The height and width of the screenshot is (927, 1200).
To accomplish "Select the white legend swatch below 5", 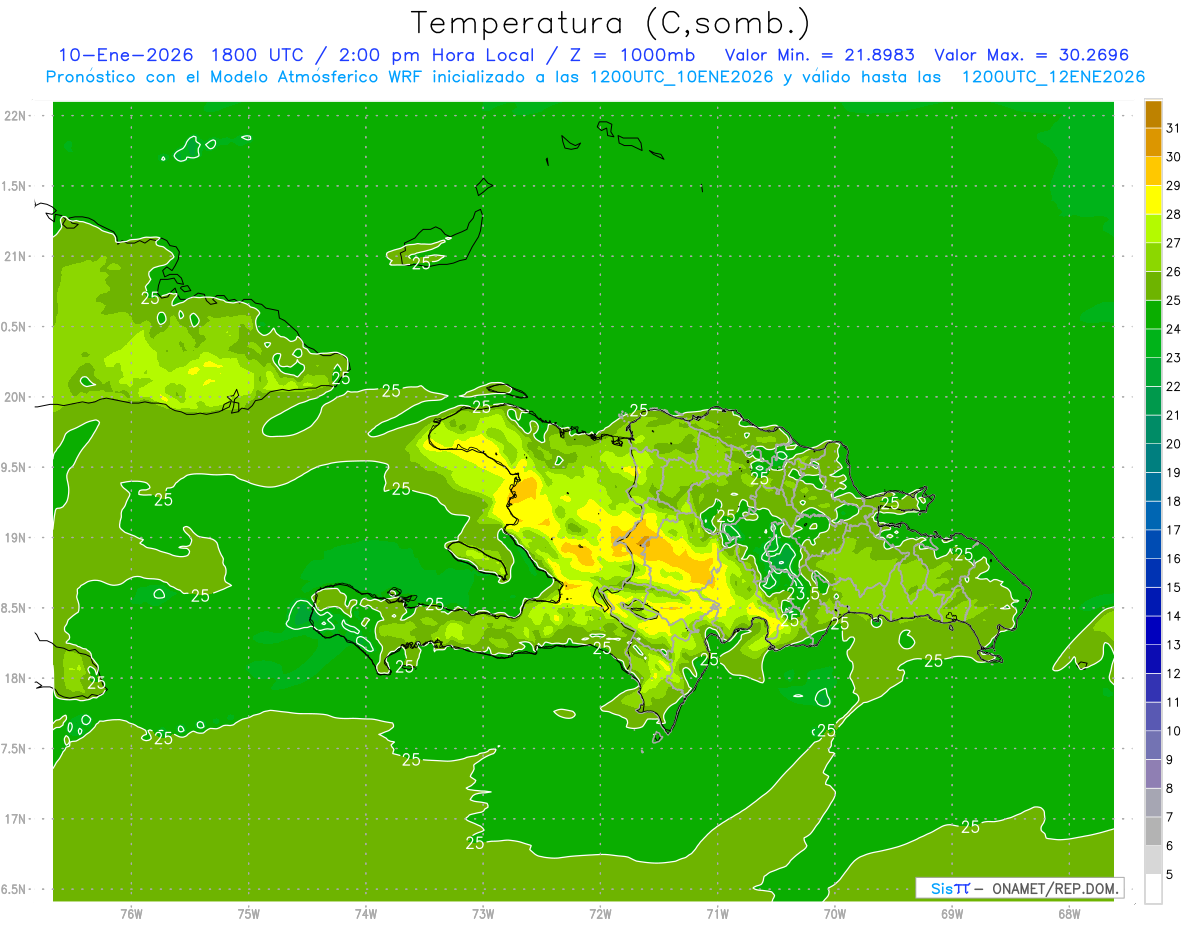I will click(1153, 889).
